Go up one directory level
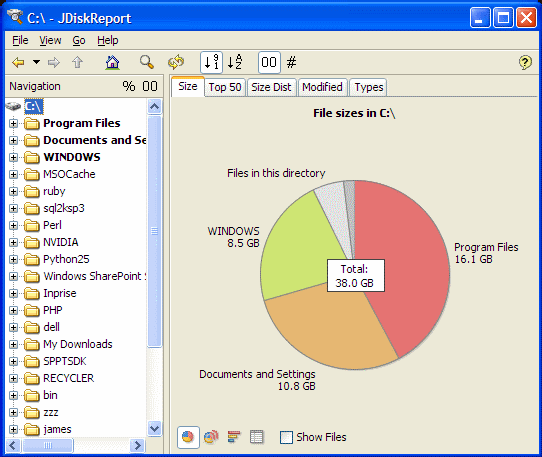This screenshot has width=542, height=457. tap(77, 63)
